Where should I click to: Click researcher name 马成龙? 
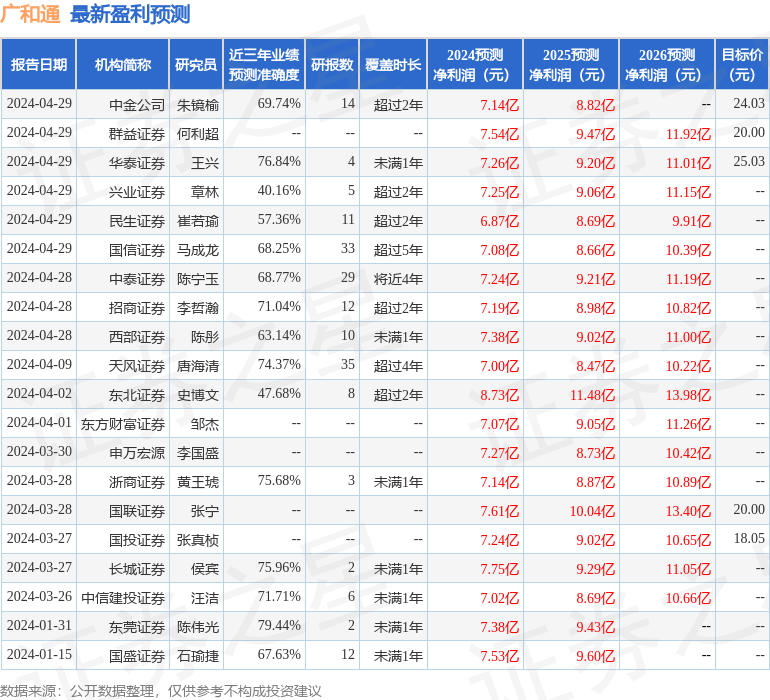pos(198,250)
